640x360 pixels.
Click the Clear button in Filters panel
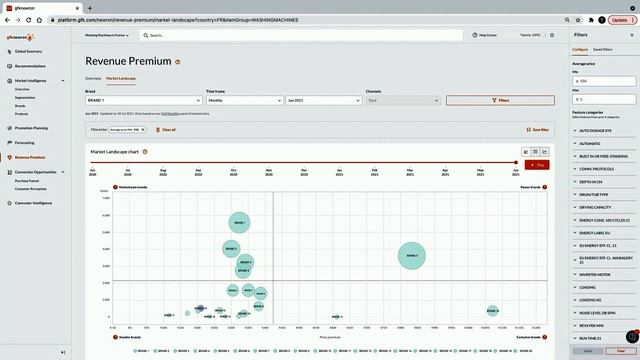(x=621, y=351)
